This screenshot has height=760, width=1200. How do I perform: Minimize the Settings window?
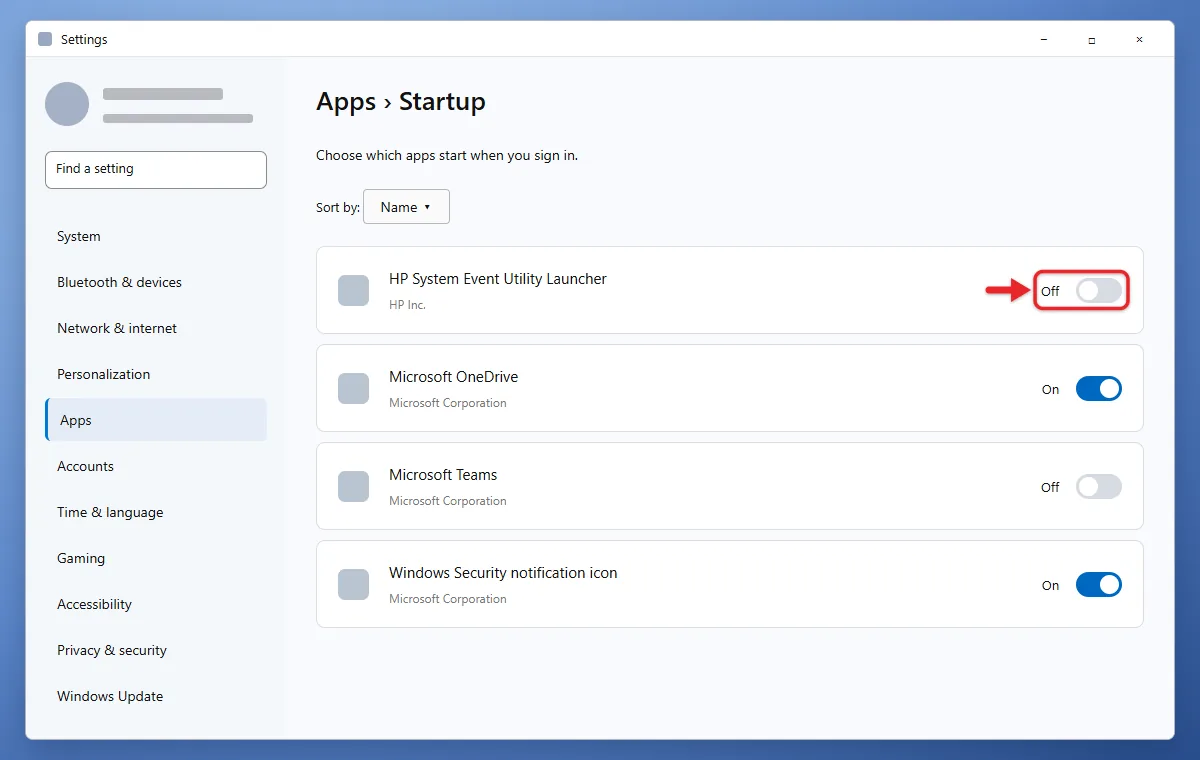coord(1044,40)
